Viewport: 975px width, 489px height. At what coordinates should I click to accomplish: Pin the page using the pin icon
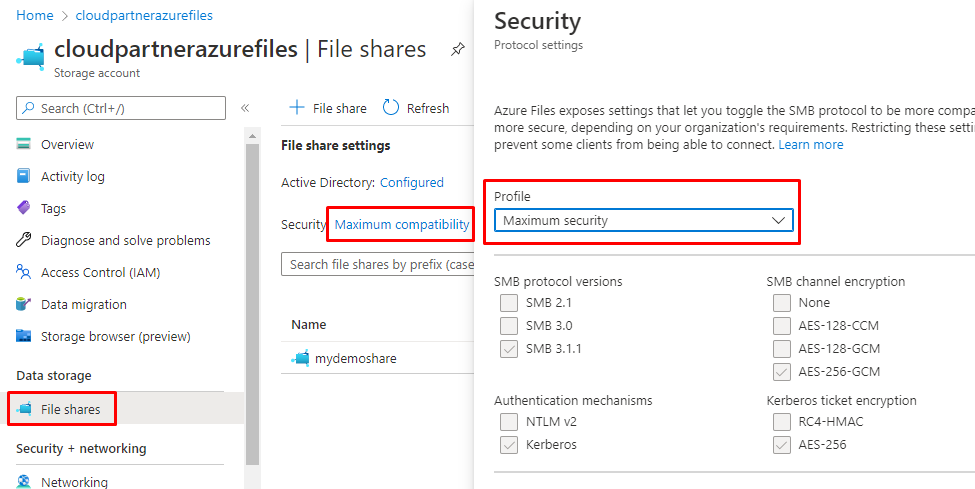pos(457,49)
